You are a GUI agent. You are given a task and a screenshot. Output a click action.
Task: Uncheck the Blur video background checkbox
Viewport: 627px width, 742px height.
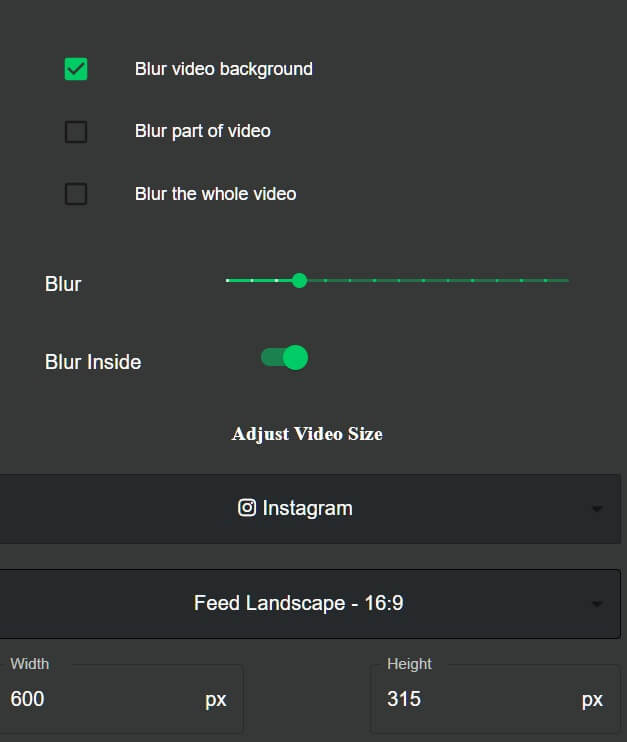click(x=76, y=69)
